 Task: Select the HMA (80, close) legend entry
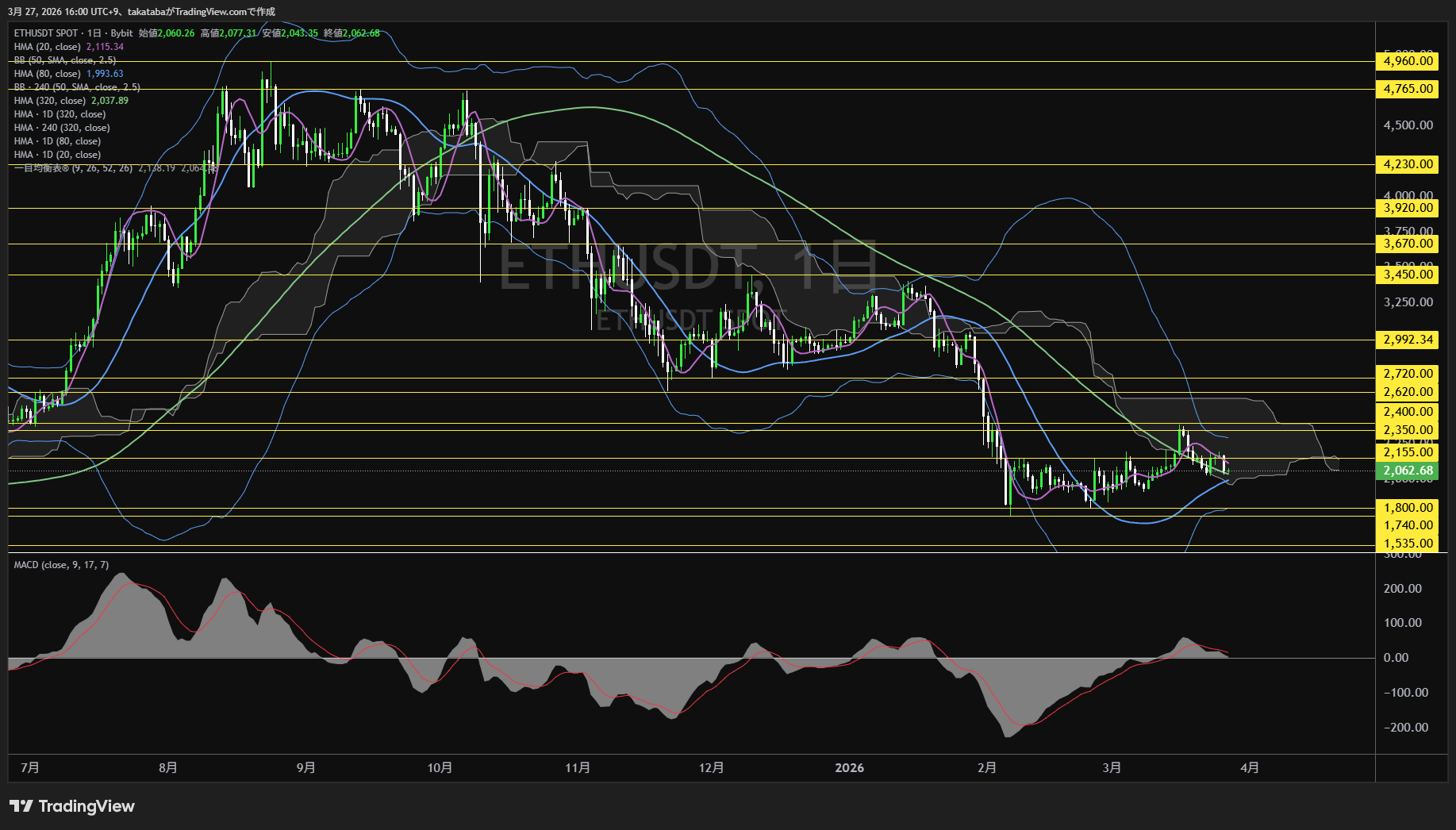pos(47,74)
